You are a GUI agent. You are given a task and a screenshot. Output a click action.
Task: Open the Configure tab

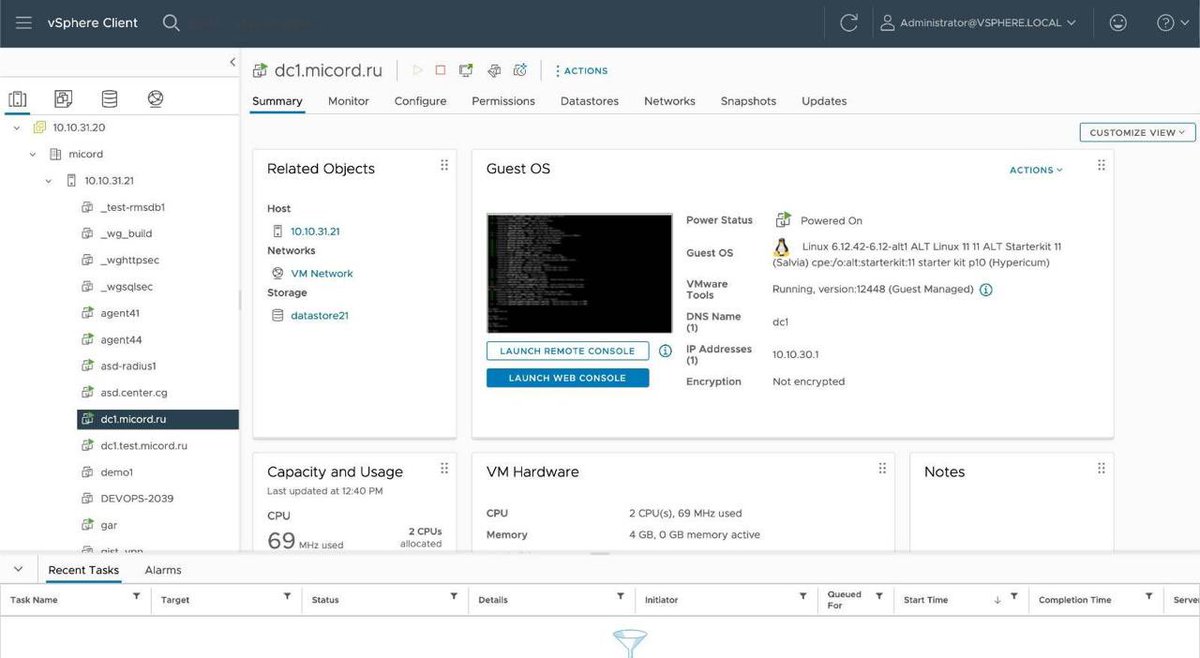(x=420, y=101)
